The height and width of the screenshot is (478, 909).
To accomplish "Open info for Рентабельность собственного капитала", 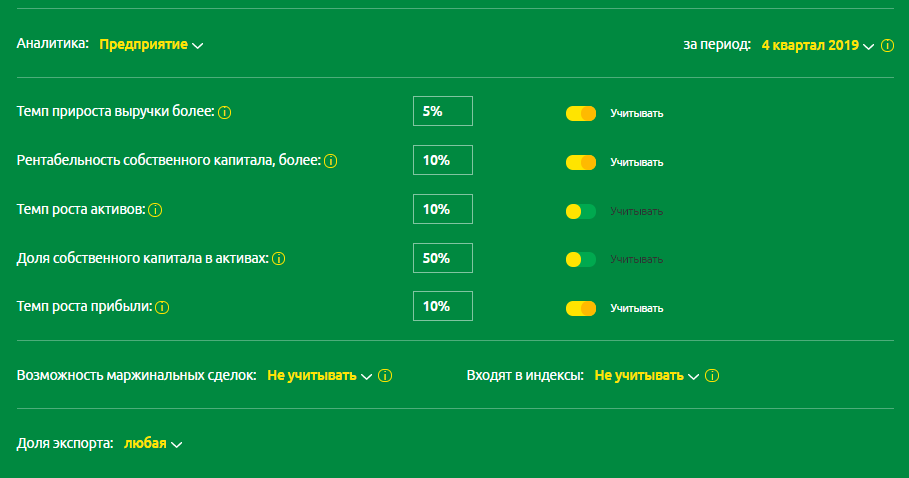I will [330, 161].
